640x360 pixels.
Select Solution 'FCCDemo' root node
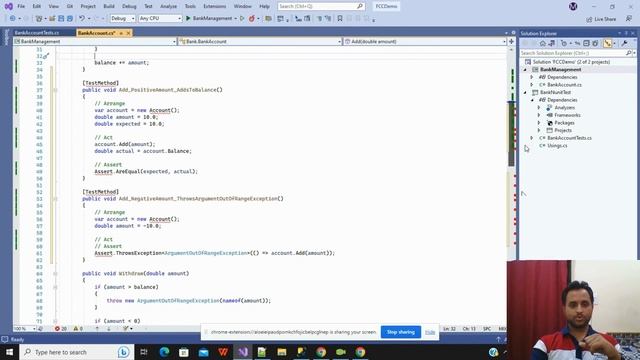(571, 62)
